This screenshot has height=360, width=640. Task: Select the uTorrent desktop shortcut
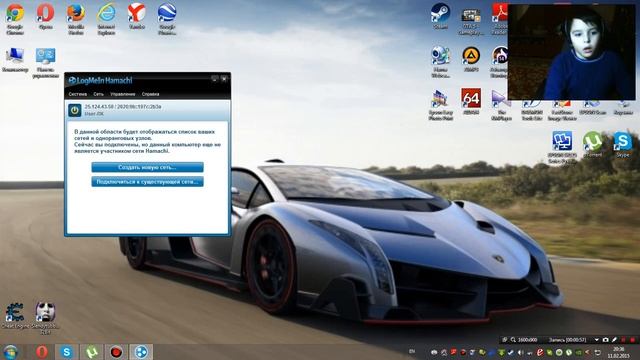tap(593, 144)
